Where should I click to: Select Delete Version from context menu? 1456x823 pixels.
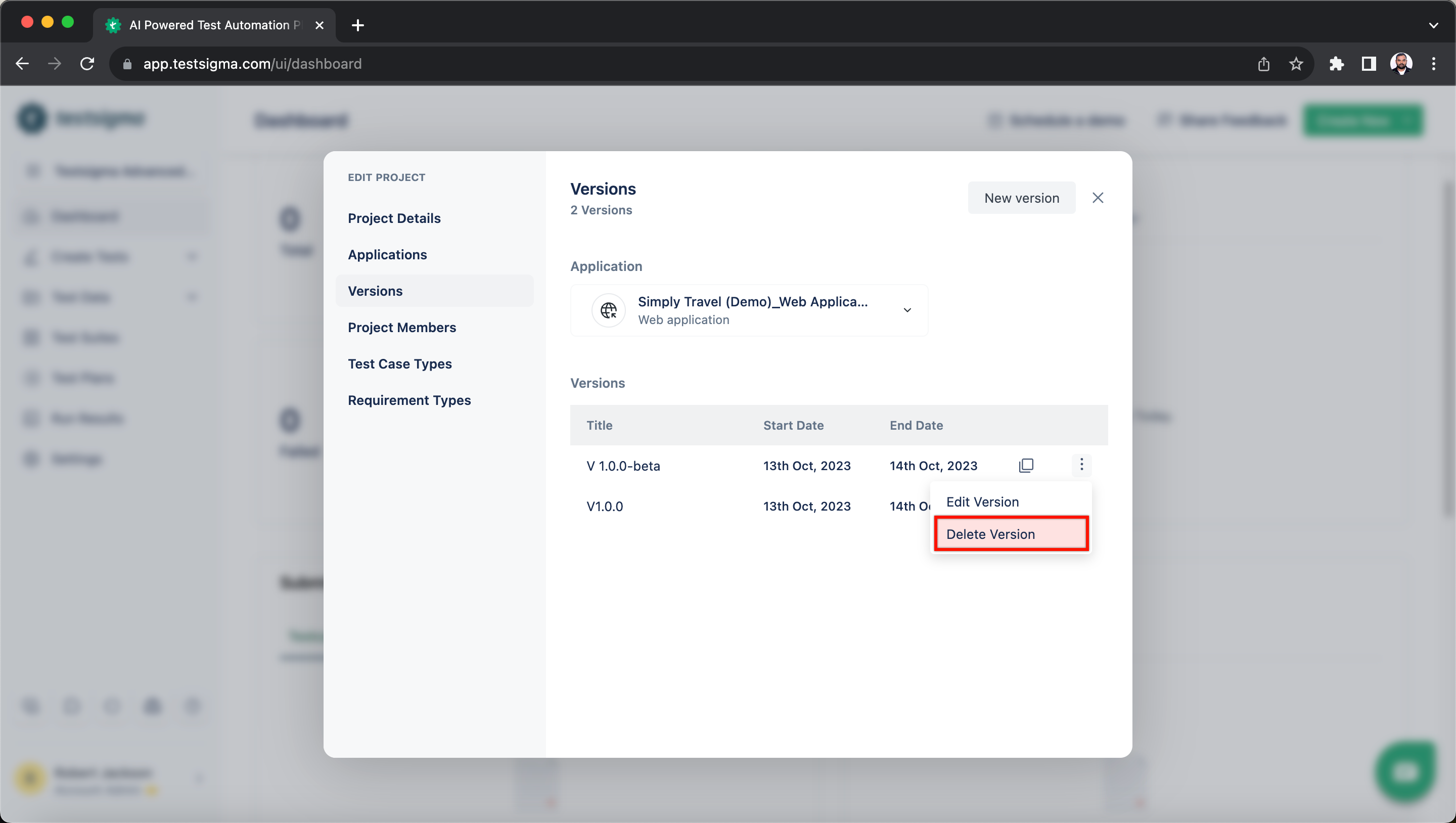(x=990, y=534)
